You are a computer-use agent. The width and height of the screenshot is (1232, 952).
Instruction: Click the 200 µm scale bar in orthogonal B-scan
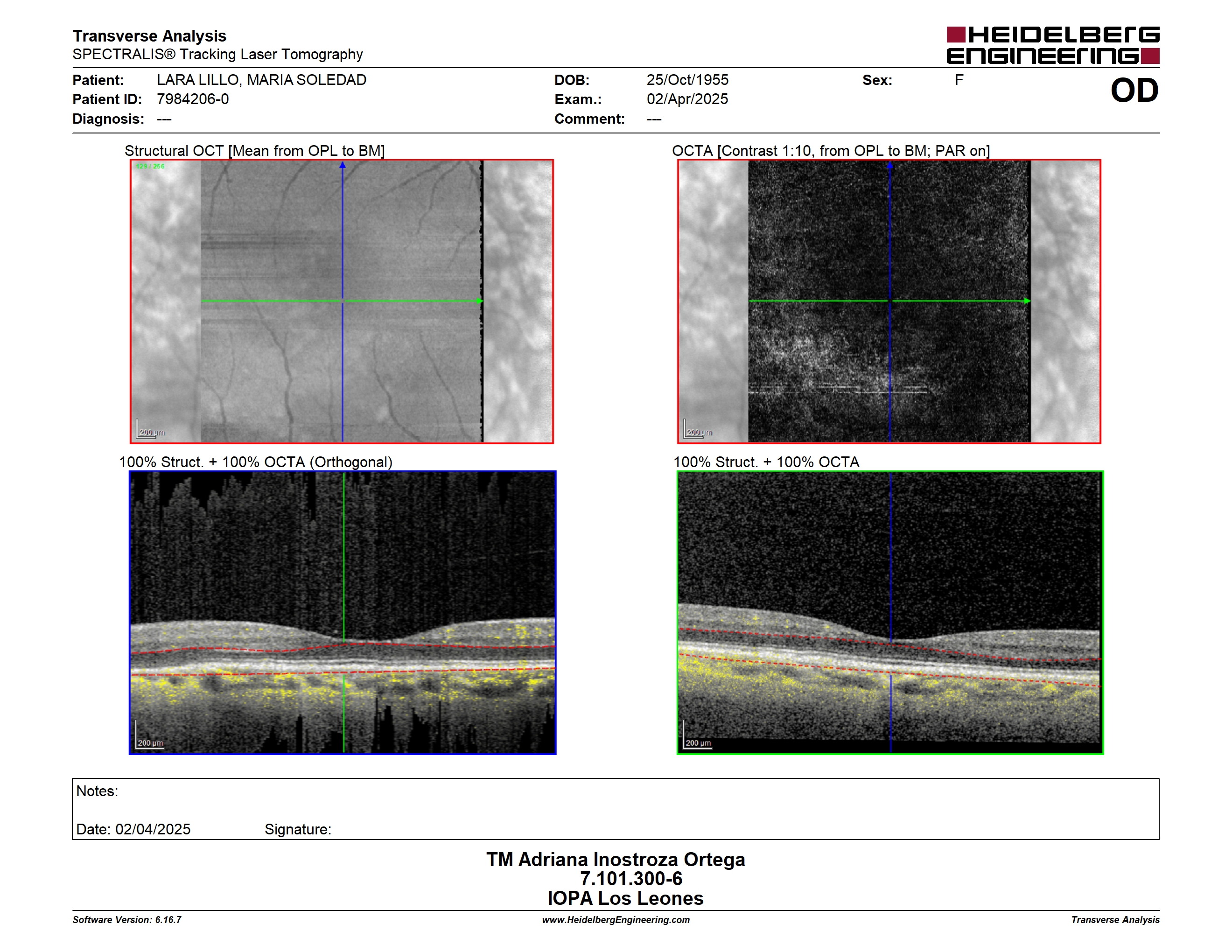point(149,735)
